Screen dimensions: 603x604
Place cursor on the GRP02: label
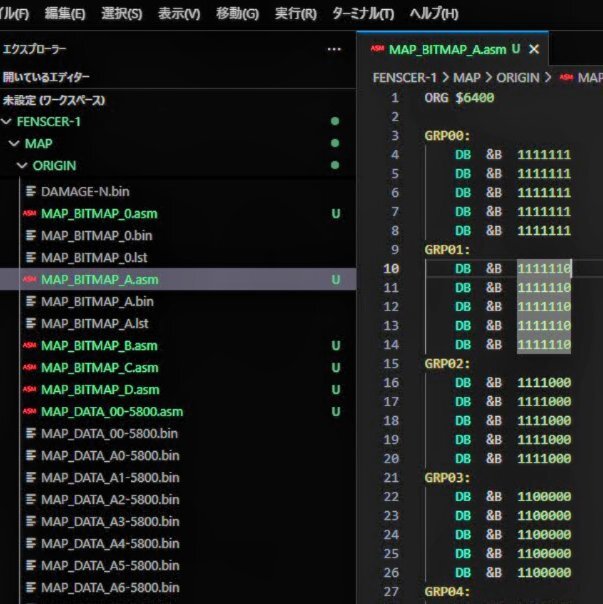click(x=447, y=364)
